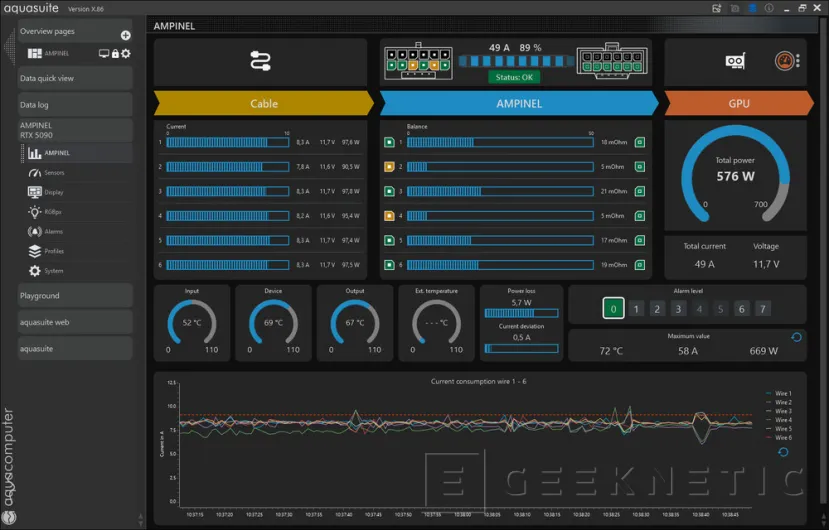Reset the current consumption chart below legend

(783, 452)
